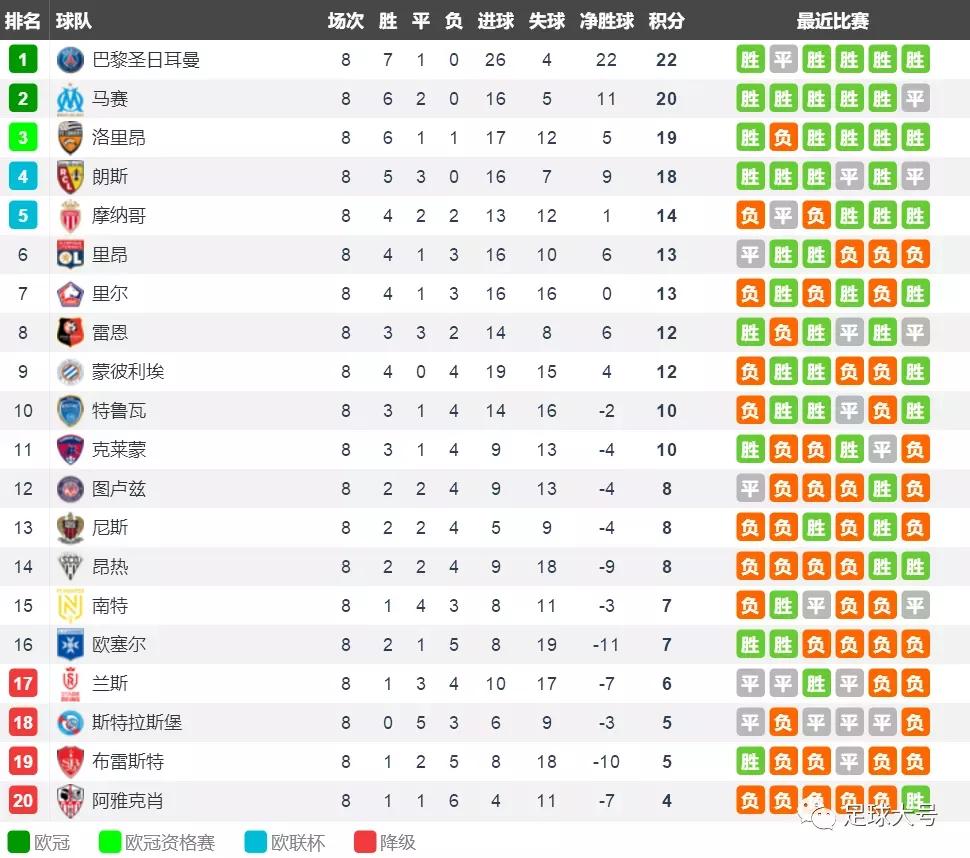Viewport: 970px width, 858px height.
Task: Click the red 降级 legend swatch
Action: click(364, 842)
